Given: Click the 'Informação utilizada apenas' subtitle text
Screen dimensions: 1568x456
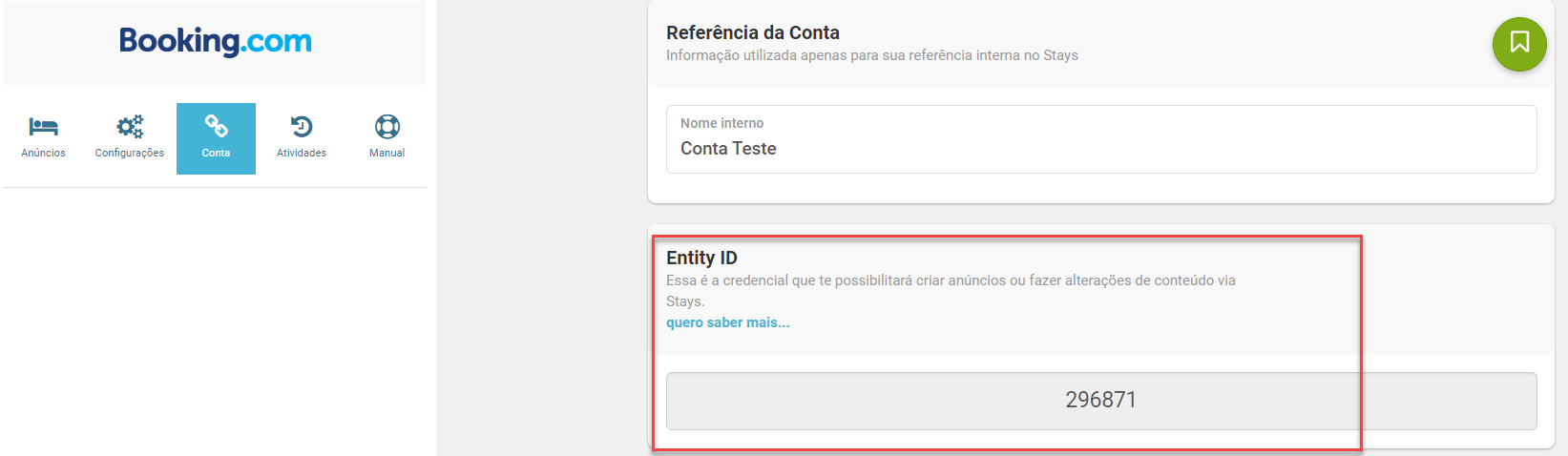Looking at the screenshot, I should click(x=871, y=55).
